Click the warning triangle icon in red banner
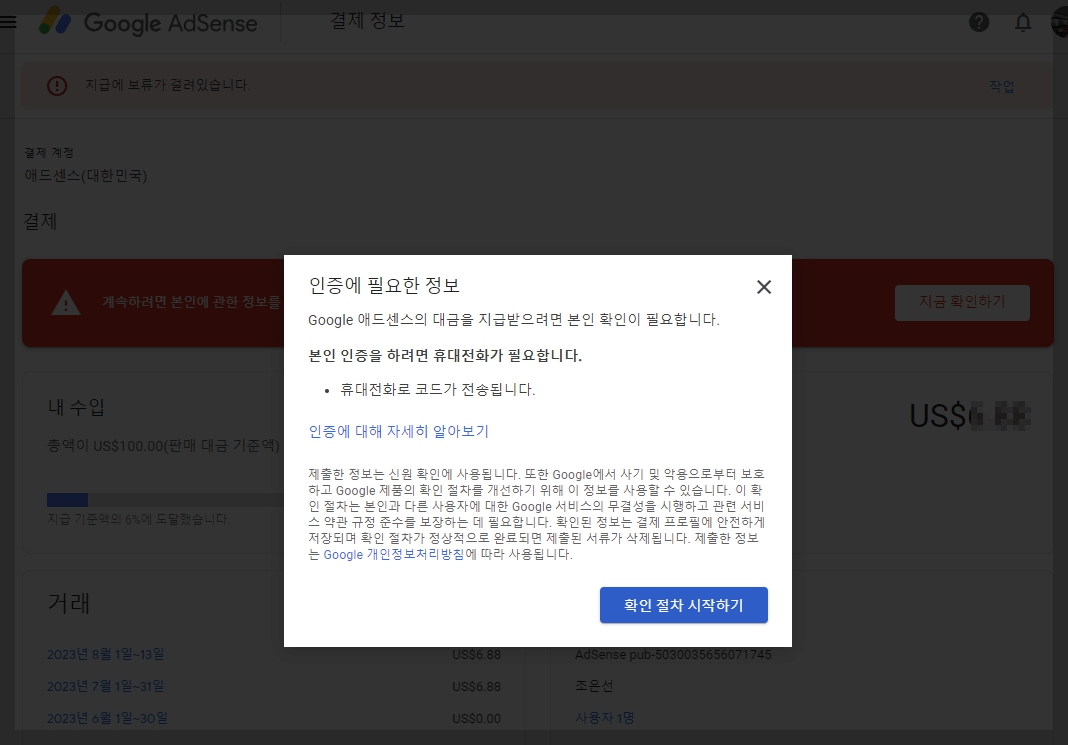1068x745 pixels. [66, 303]
